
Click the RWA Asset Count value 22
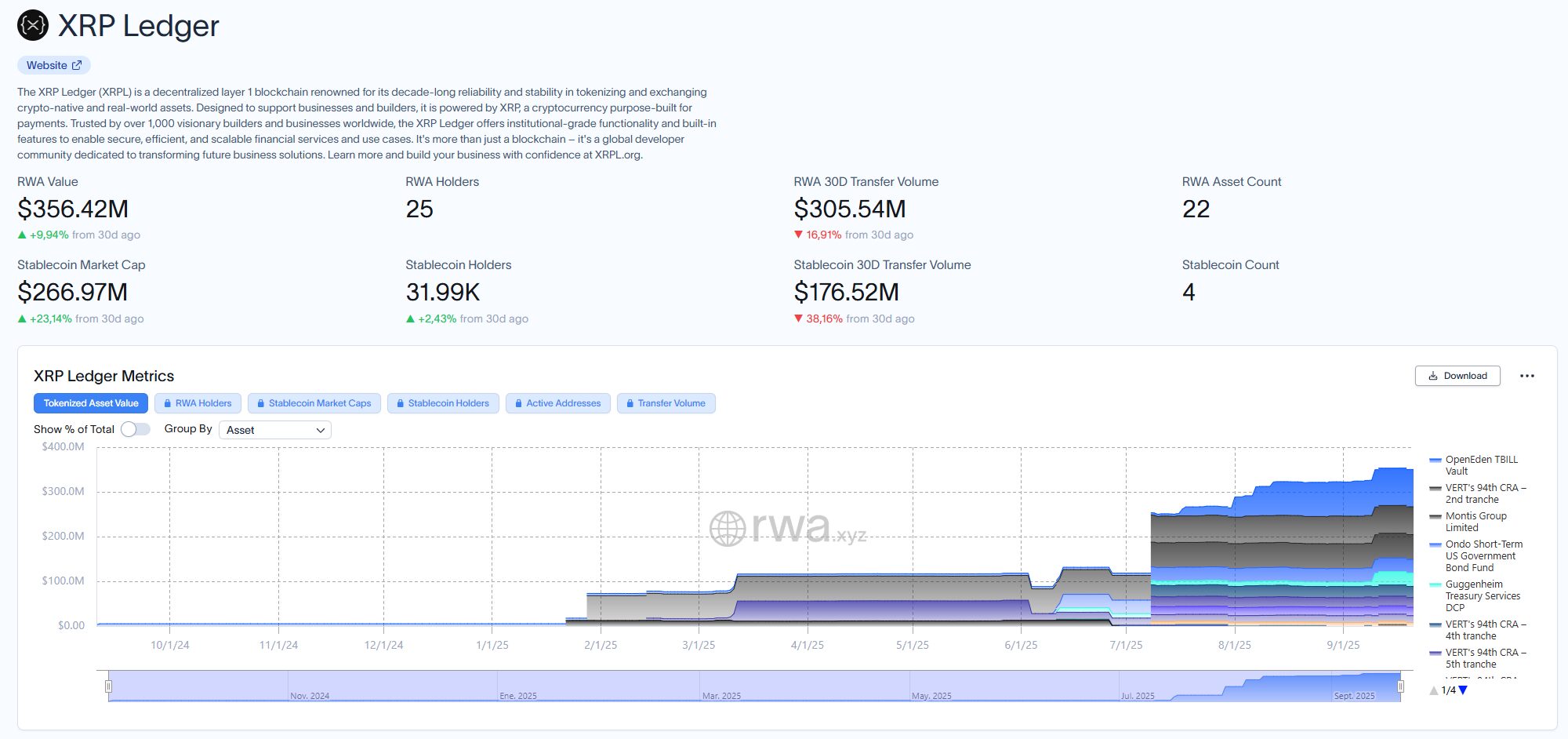click(x=1196, y=209)
